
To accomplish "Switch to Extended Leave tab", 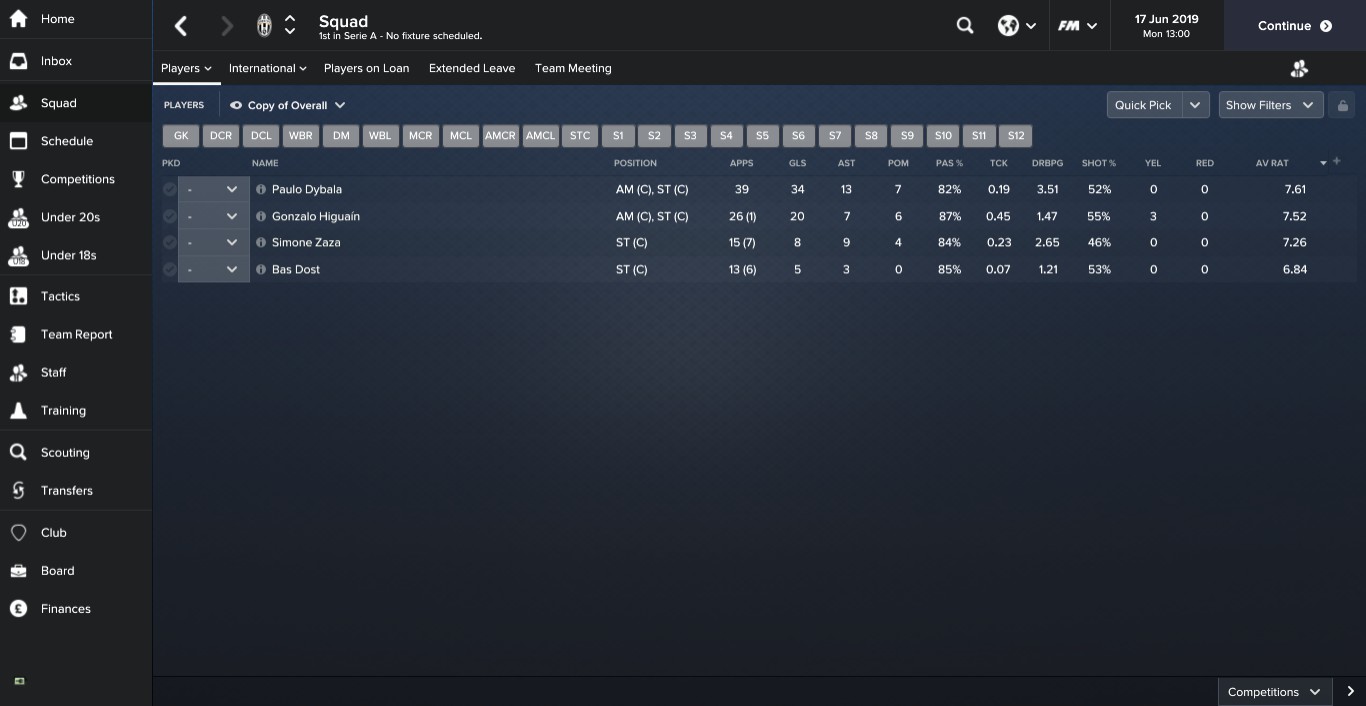I will 472,68.
